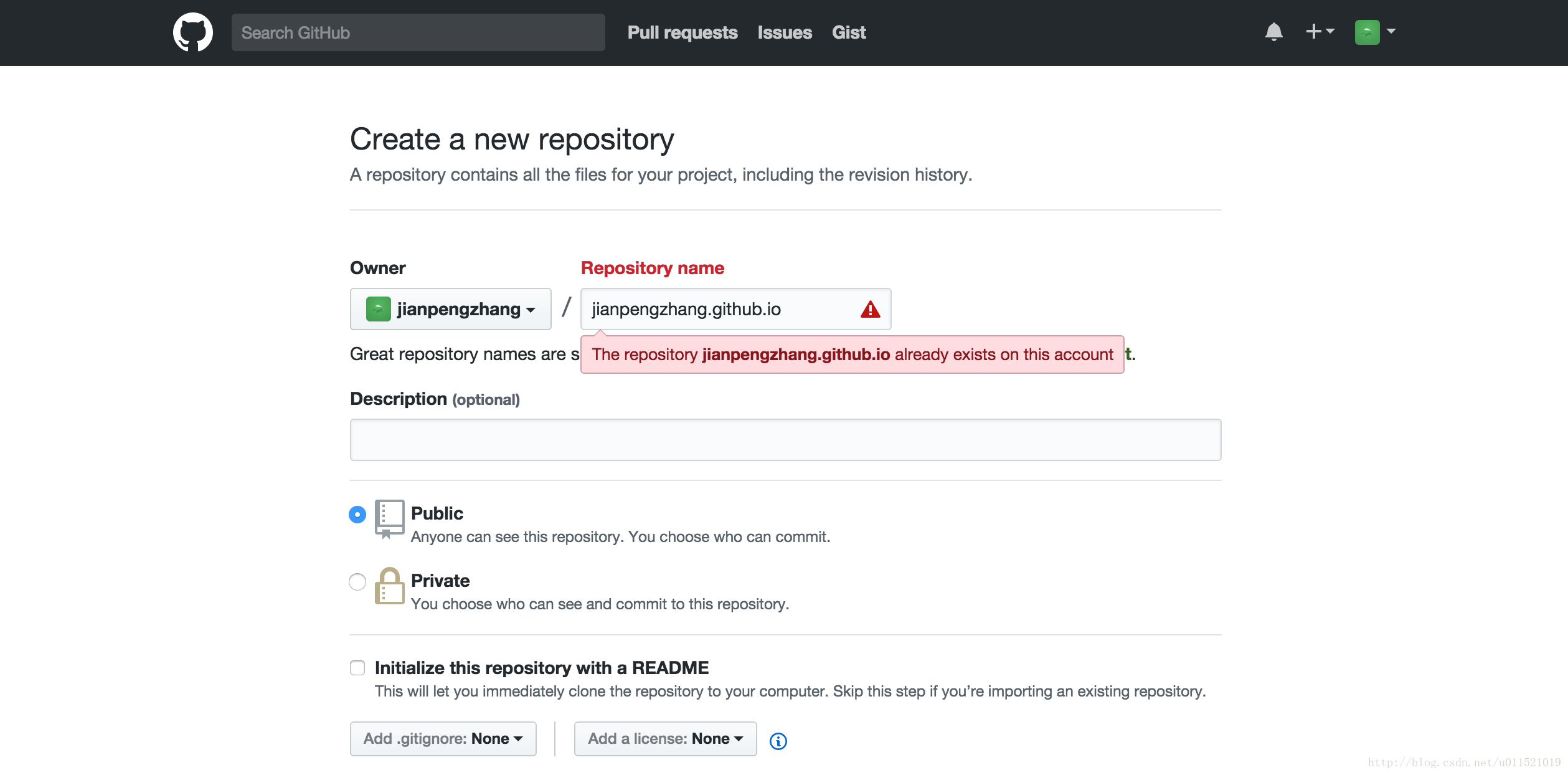Open the GitHub Octocat home logo
1568x775 pixels.
[193, 32]
